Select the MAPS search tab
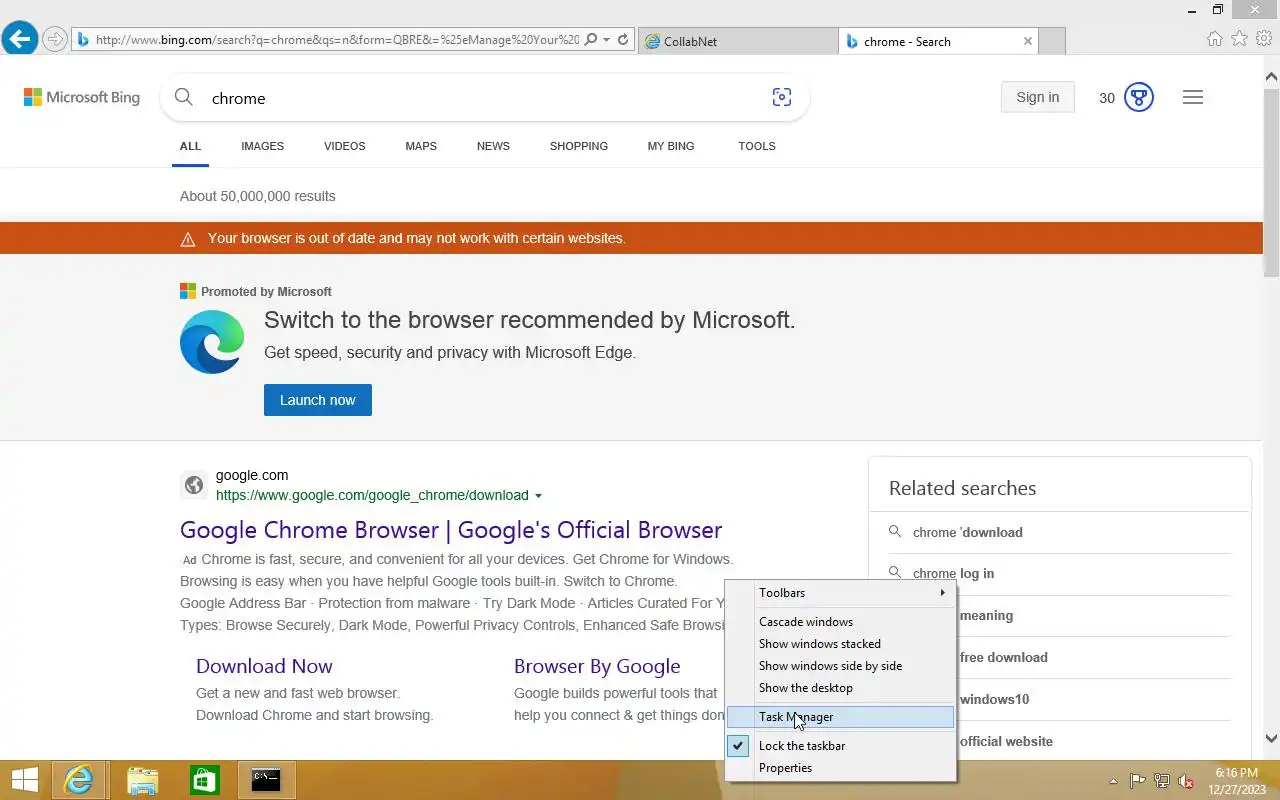Screen dimensions: 1280x800 tap(421, 146)
